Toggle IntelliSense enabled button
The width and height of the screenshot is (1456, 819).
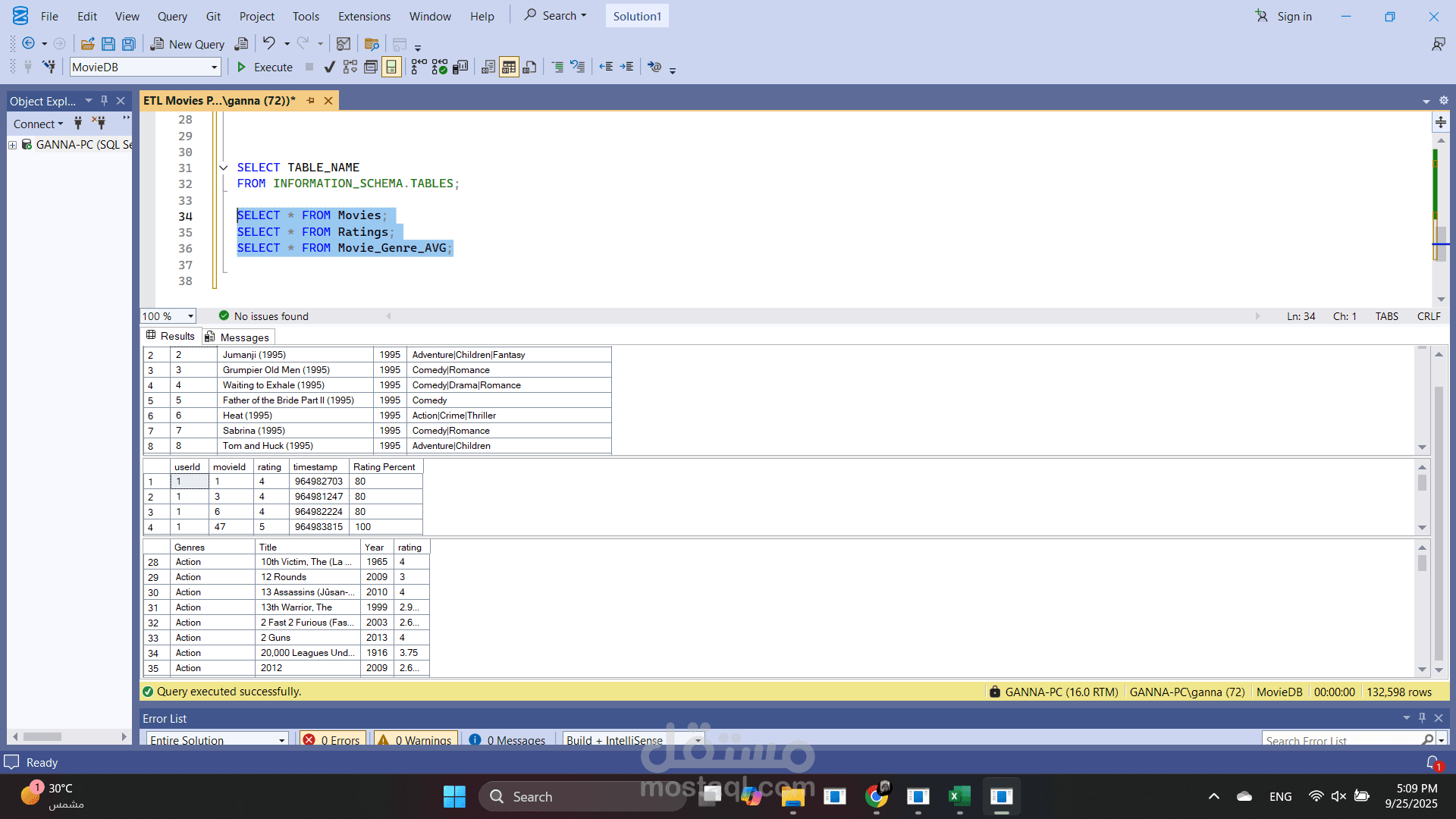click(391, 67)
